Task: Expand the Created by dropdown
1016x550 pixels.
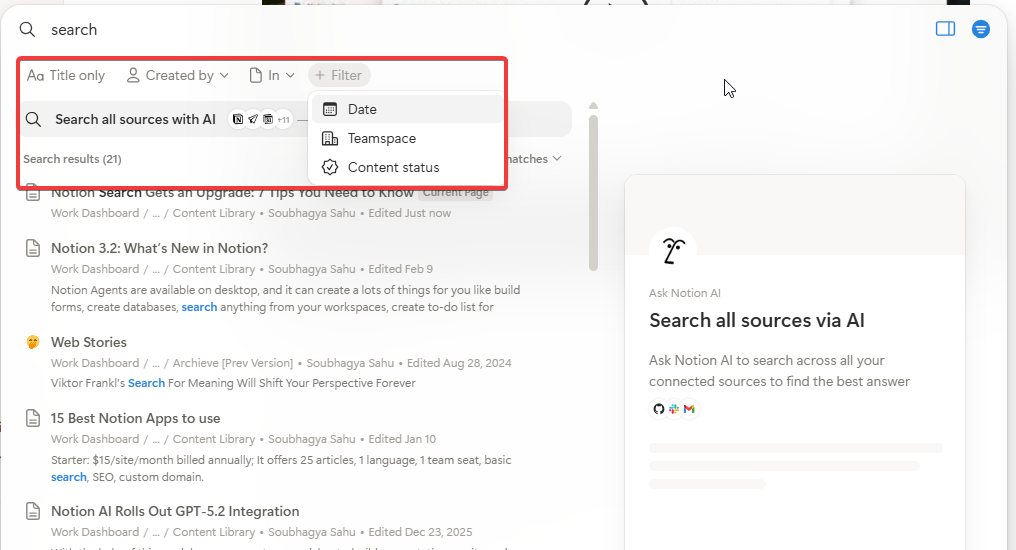Action: pyautogui.click(x=177, y=75)
